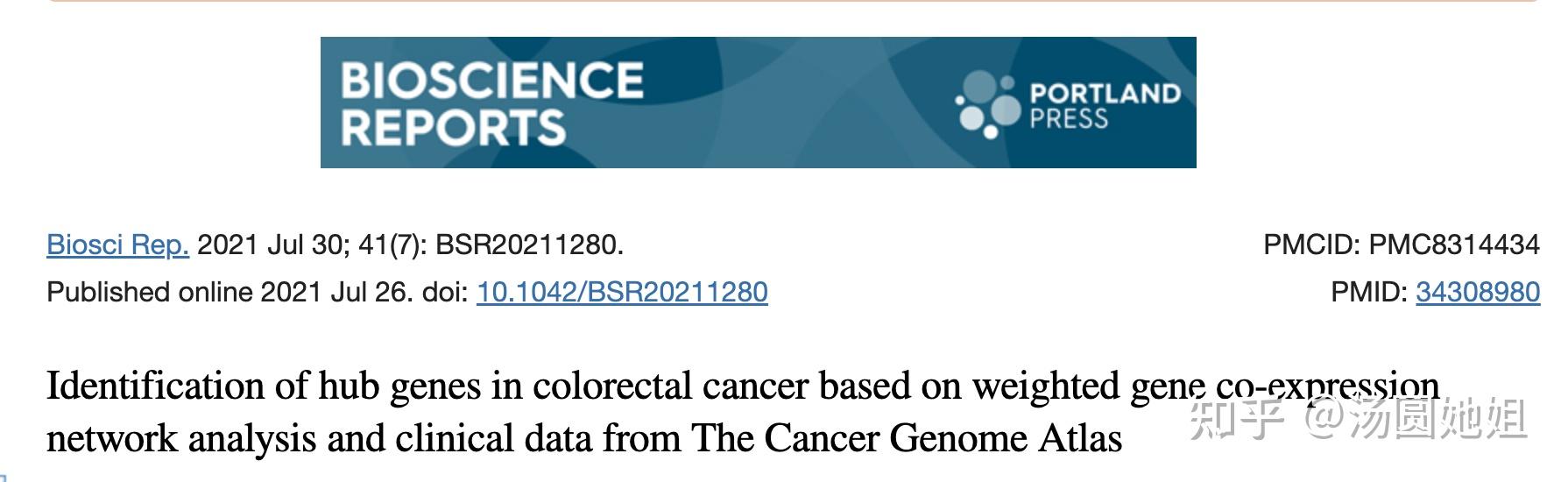Click the second title line mentioning Cancer Genome Atlas

584,438
